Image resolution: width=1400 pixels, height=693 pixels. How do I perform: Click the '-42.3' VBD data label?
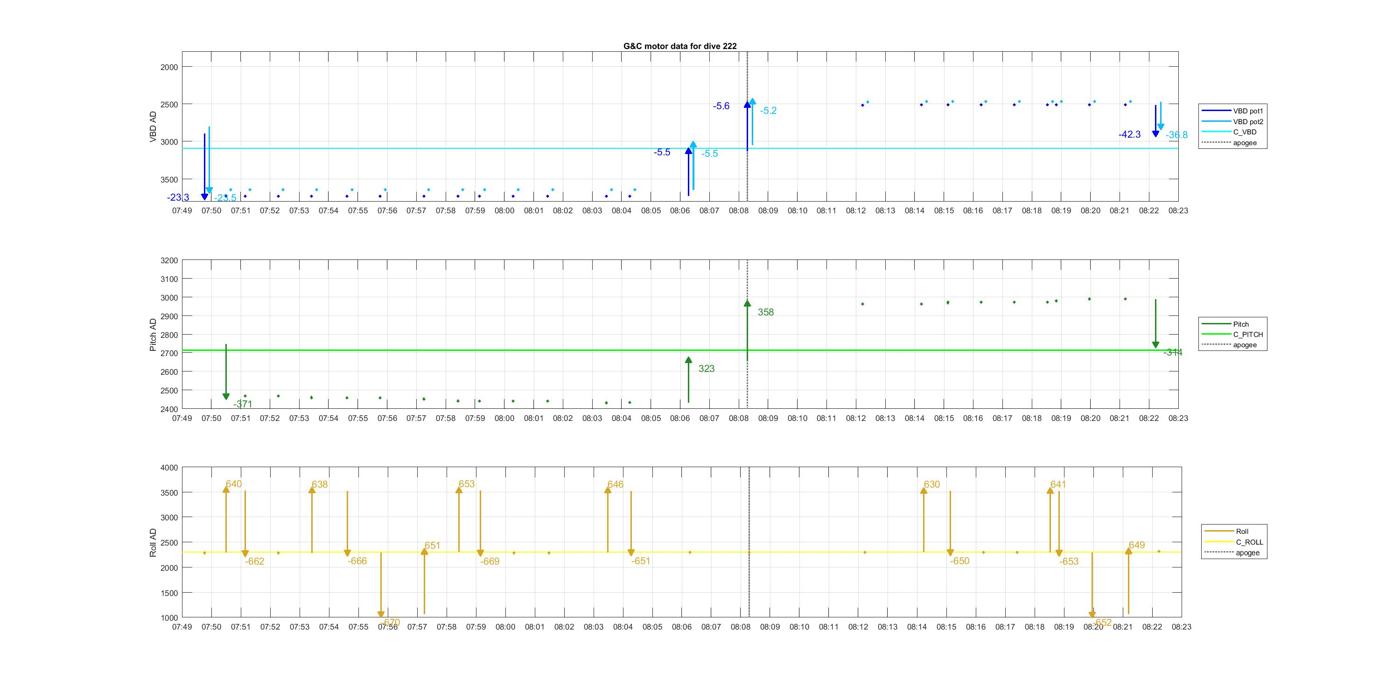(x=1130, y=135)
